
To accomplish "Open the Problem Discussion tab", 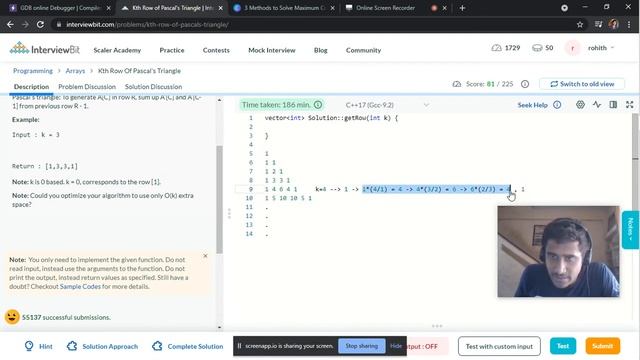I will [87, 87].
